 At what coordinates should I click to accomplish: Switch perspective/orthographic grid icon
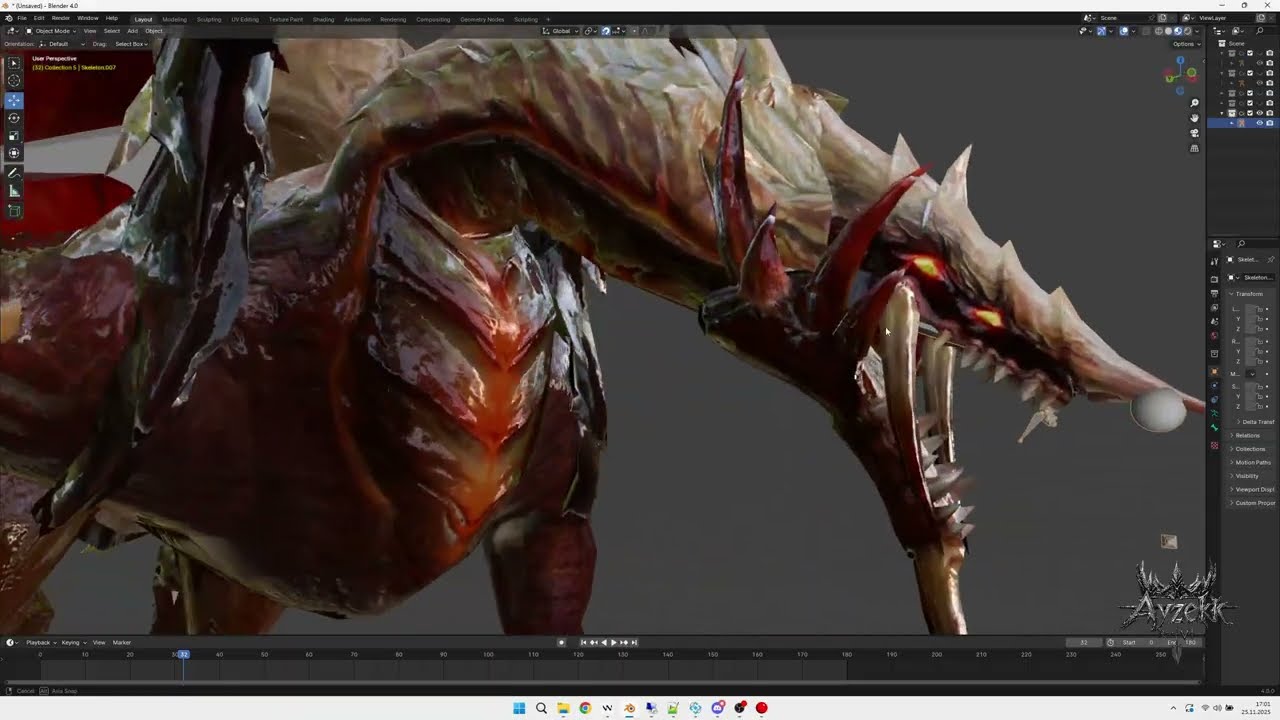coord(1194,148)
